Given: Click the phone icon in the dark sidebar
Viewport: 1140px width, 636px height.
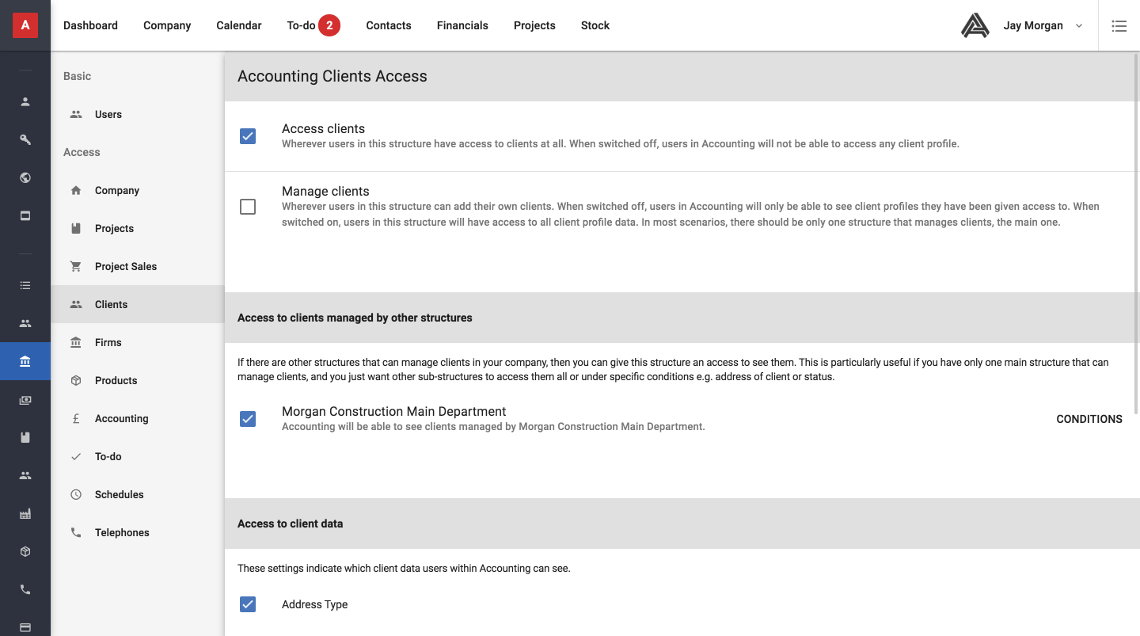Looking at the screenshot, I should 25,590.
